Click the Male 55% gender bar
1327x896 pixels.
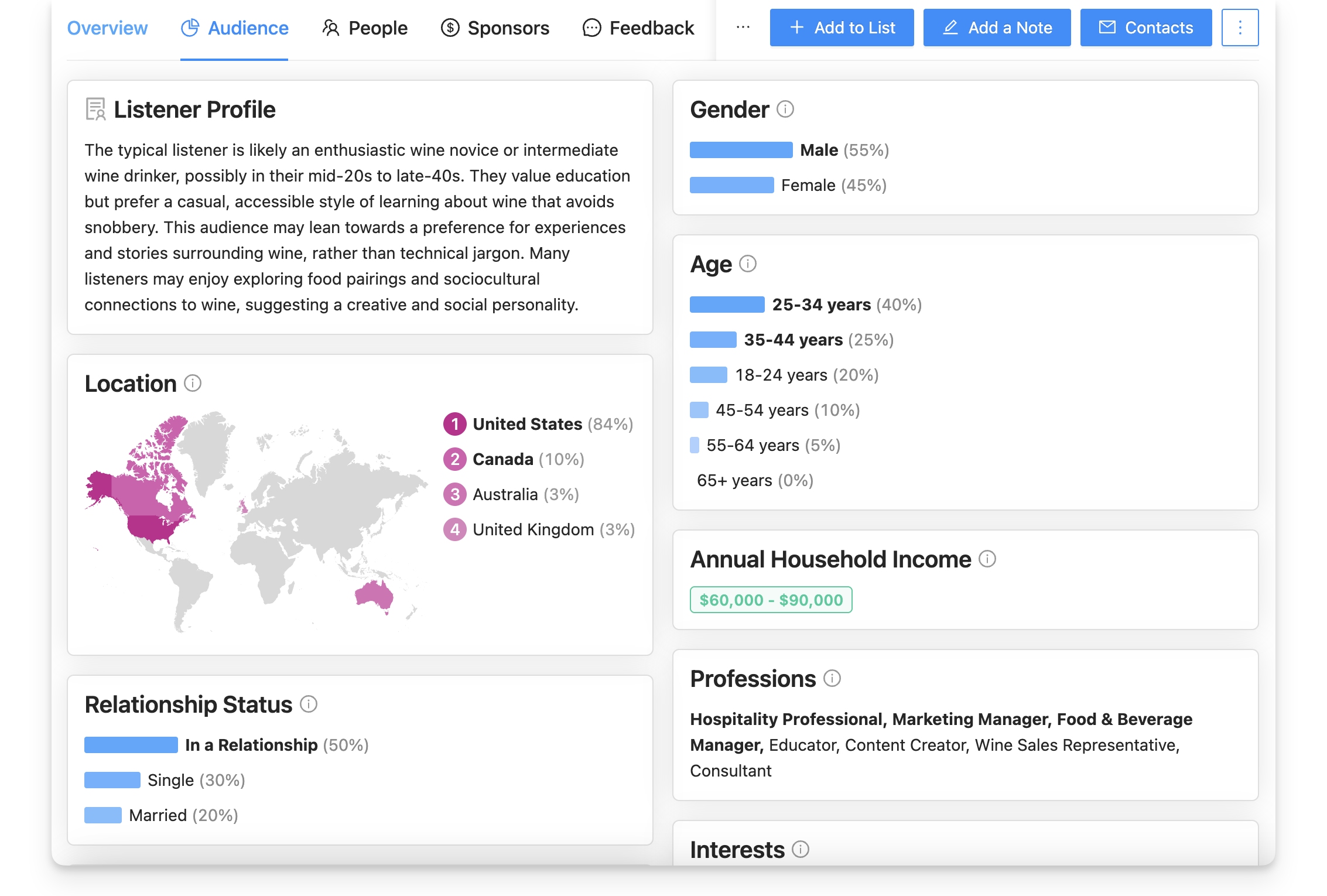pyautogui.click(x=742, y=150)
